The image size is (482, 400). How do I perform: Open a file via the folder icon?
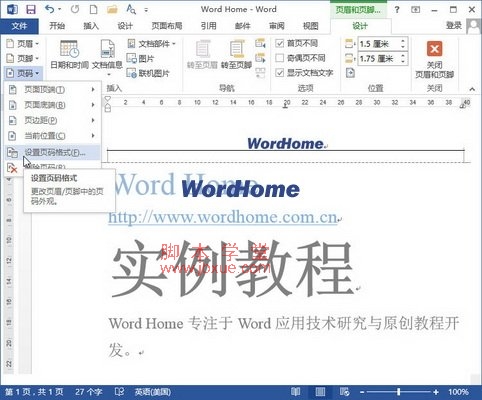(x=112, y=9)
